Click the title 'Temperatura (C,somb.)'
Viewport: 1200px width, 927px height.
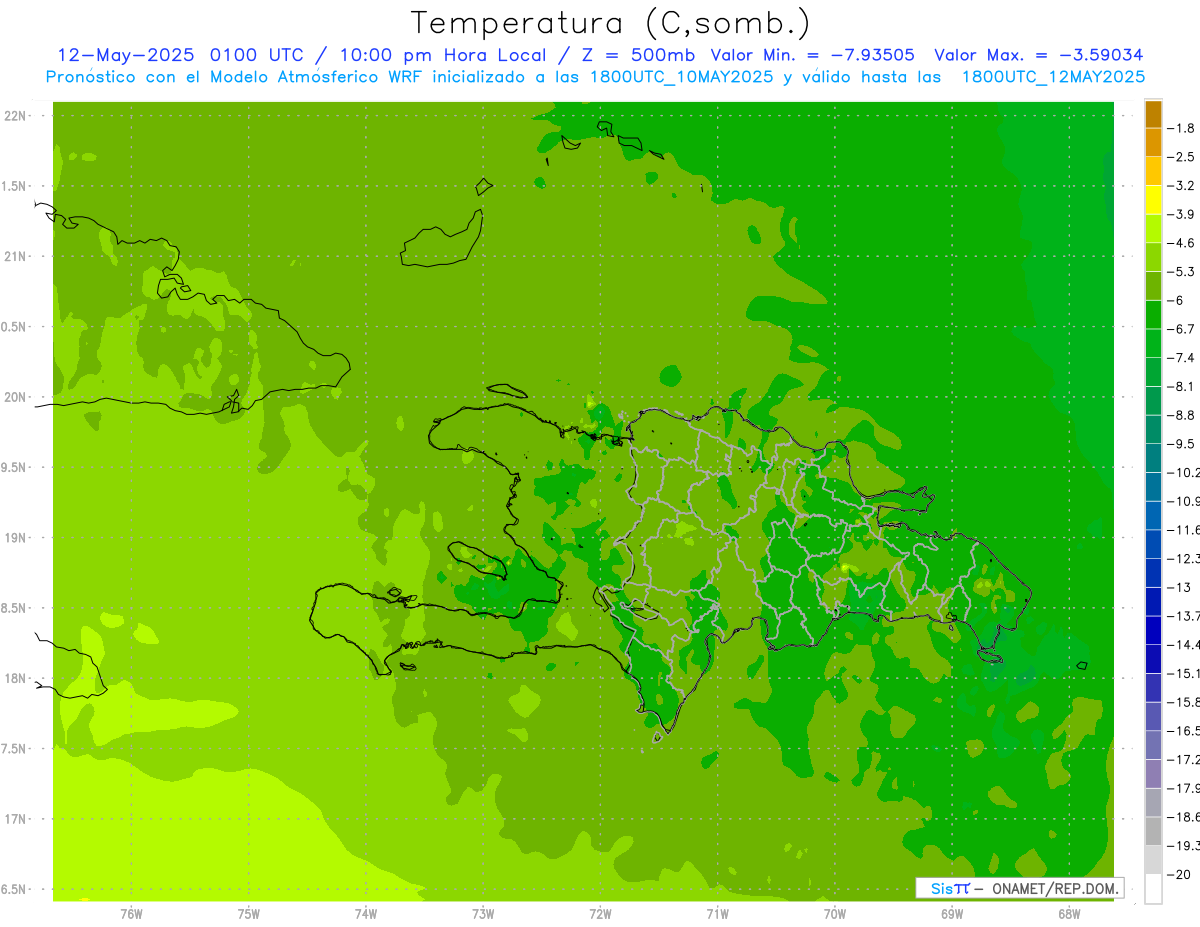coord(611,23)
